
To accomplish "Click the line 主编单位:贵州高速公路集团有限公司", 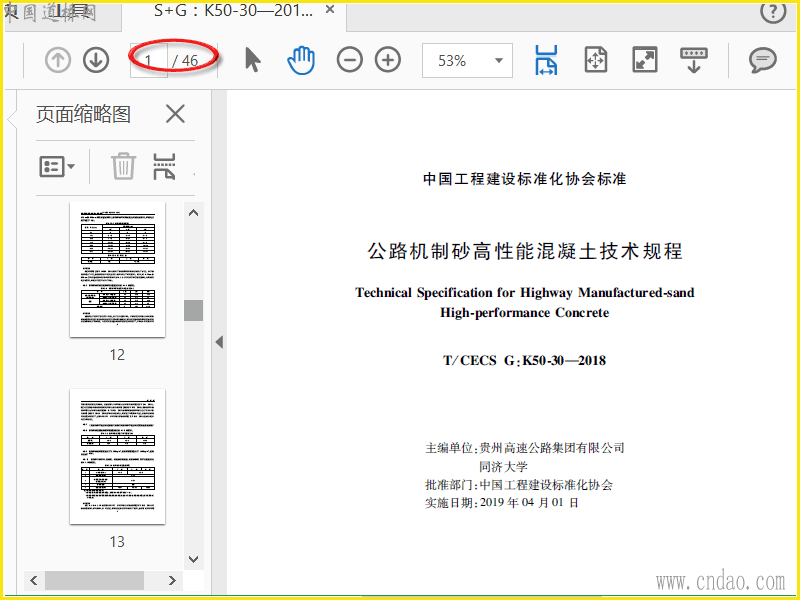I will tap(525, 448).
